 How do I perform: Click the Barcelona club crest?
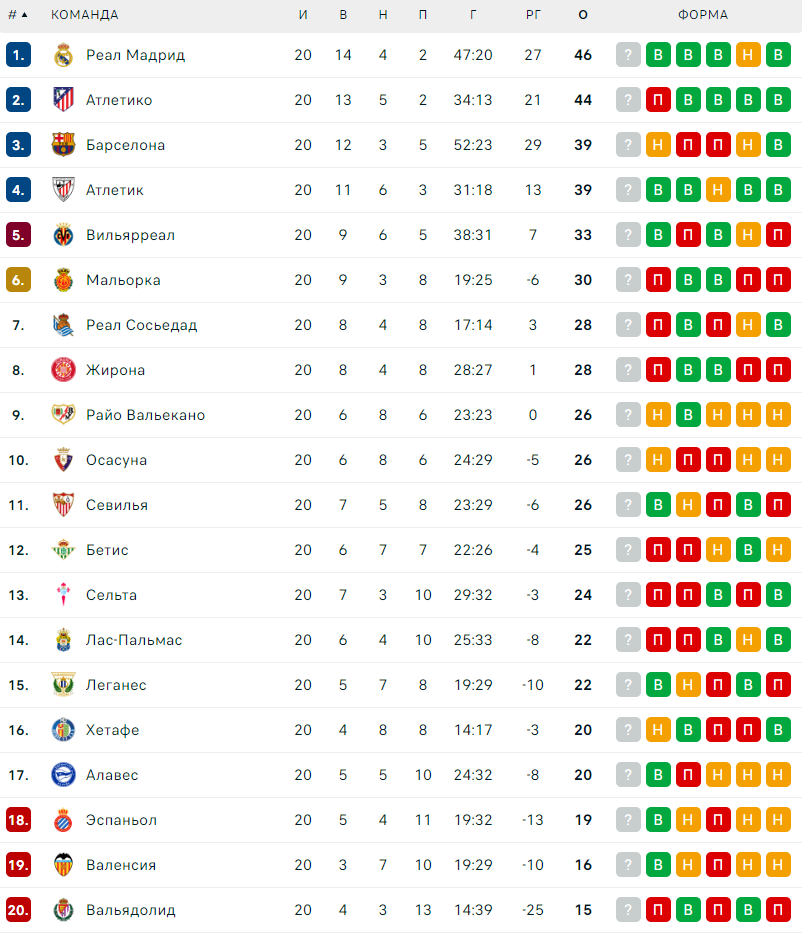point(63,145)
